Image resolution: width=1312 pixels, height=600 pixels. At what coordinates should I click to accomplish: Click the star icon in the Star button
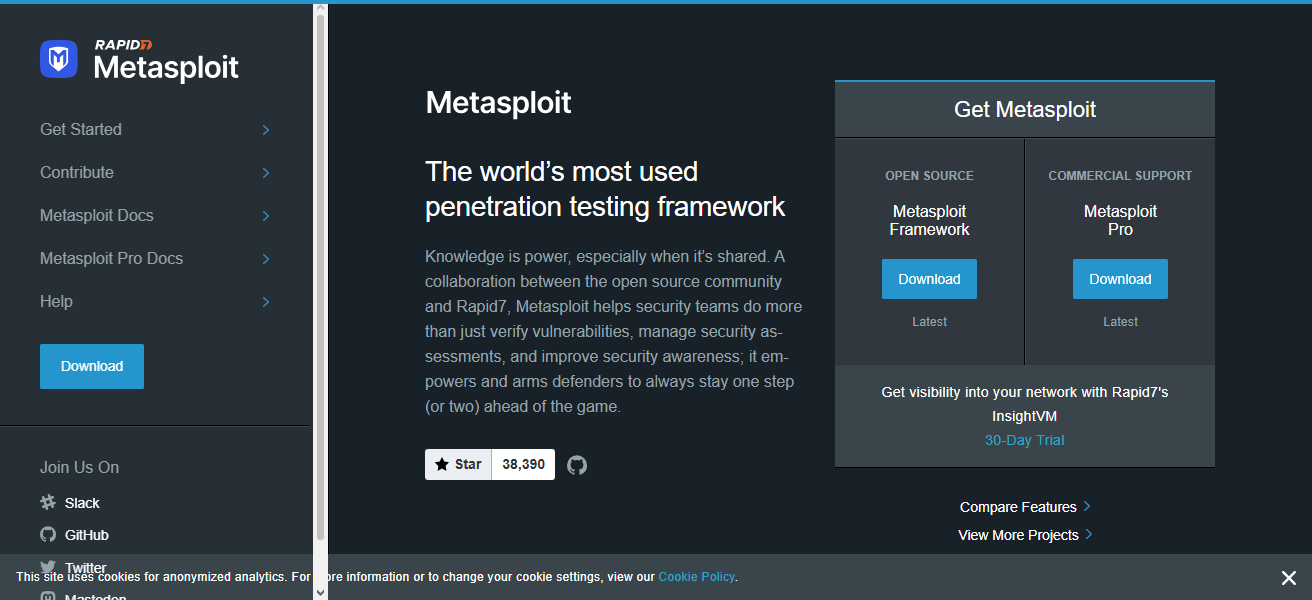[x=442, y=465]
